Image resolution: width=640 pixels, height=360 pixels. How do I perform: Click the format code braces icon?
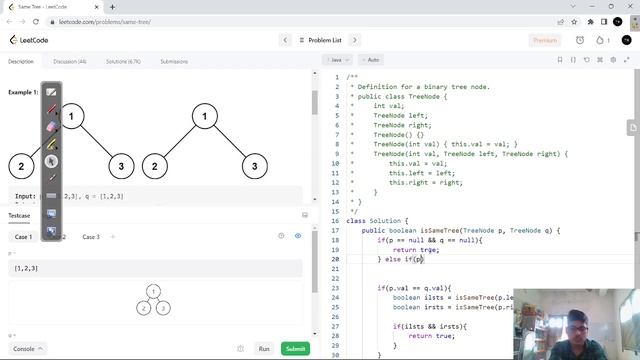[x=573, y=60]
